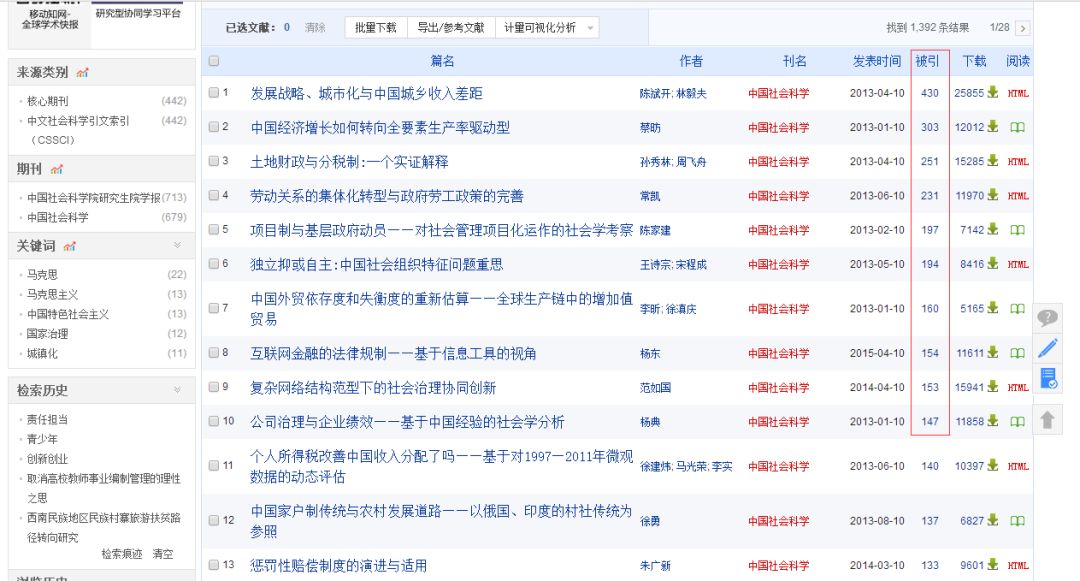1080x581 pixels.
Task: Sort results by 下载 column
Action: click(x=974, y=61)
